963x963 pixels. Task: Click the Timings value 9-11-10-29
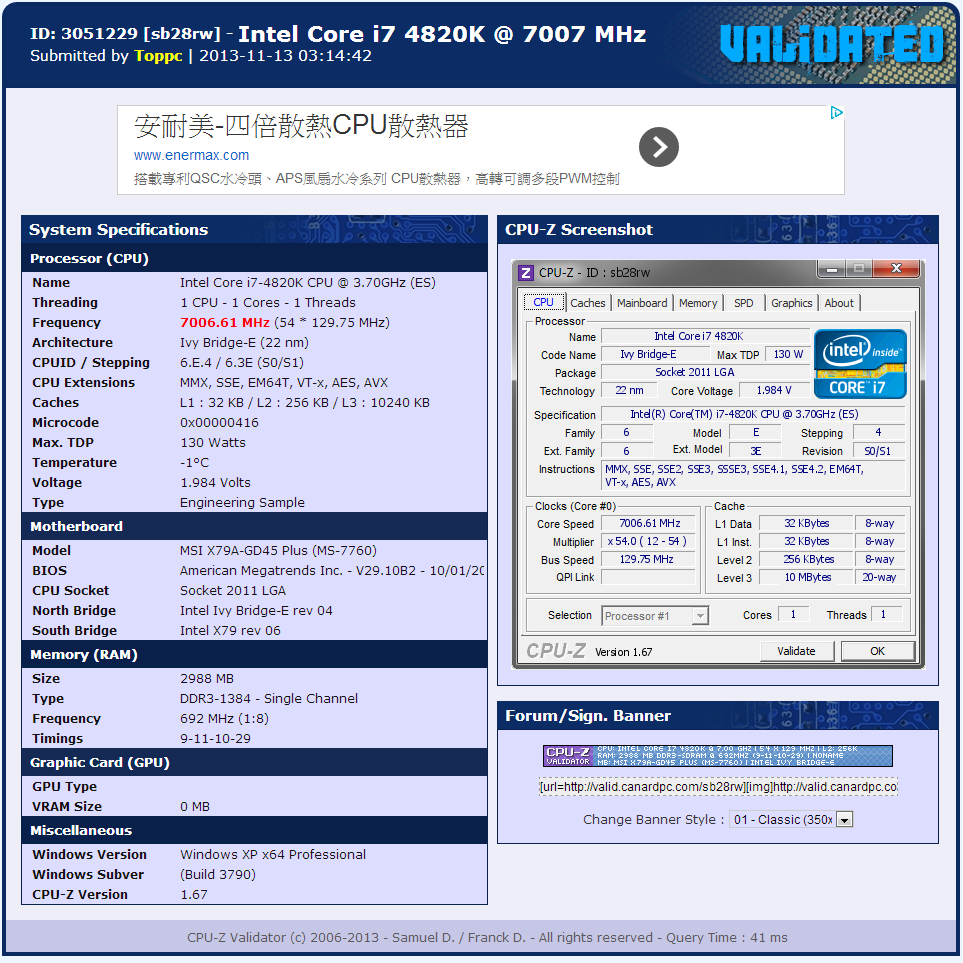click(x=216, y=739)
